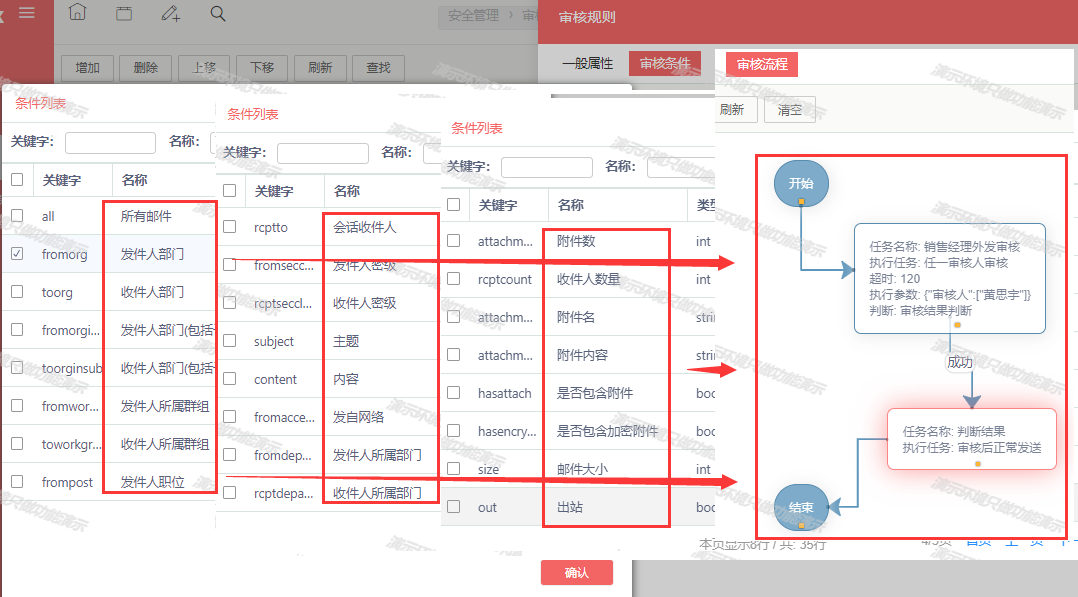Click the home icon in the top toolbar

click(x=77, y=13)
